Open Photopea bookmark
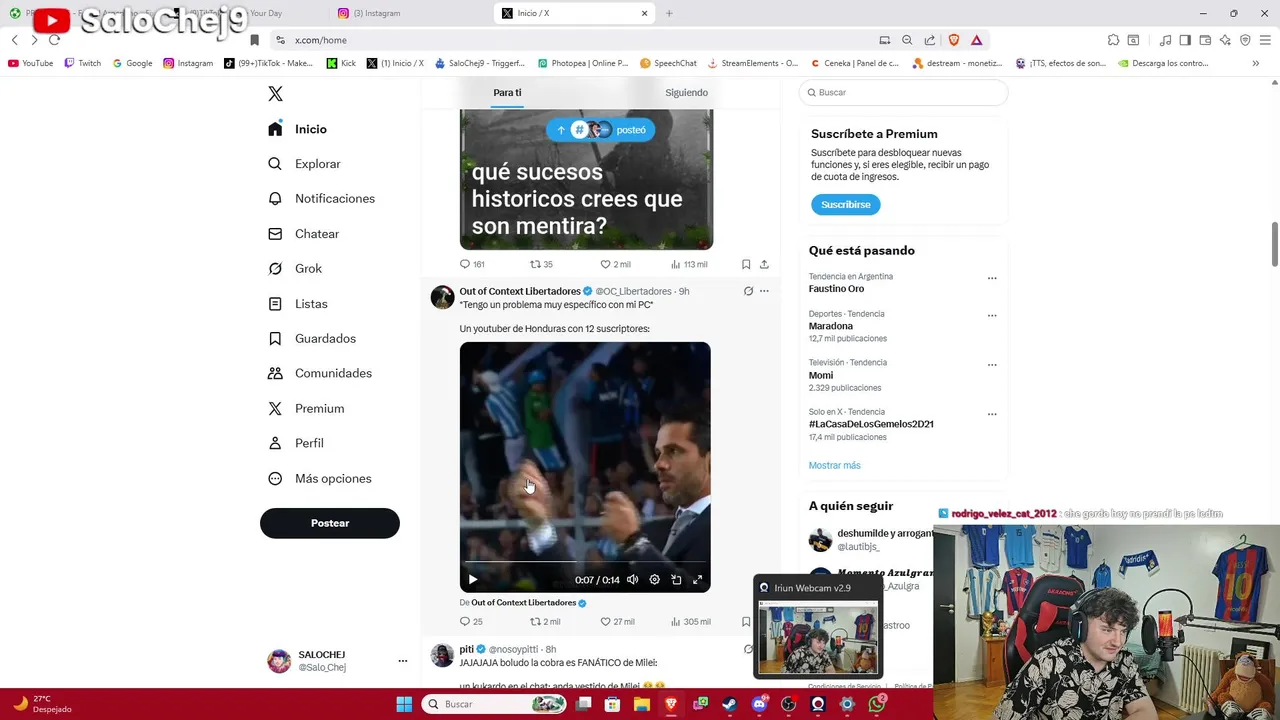Screen dimensions: 1280x720 [x=583, y=63]
